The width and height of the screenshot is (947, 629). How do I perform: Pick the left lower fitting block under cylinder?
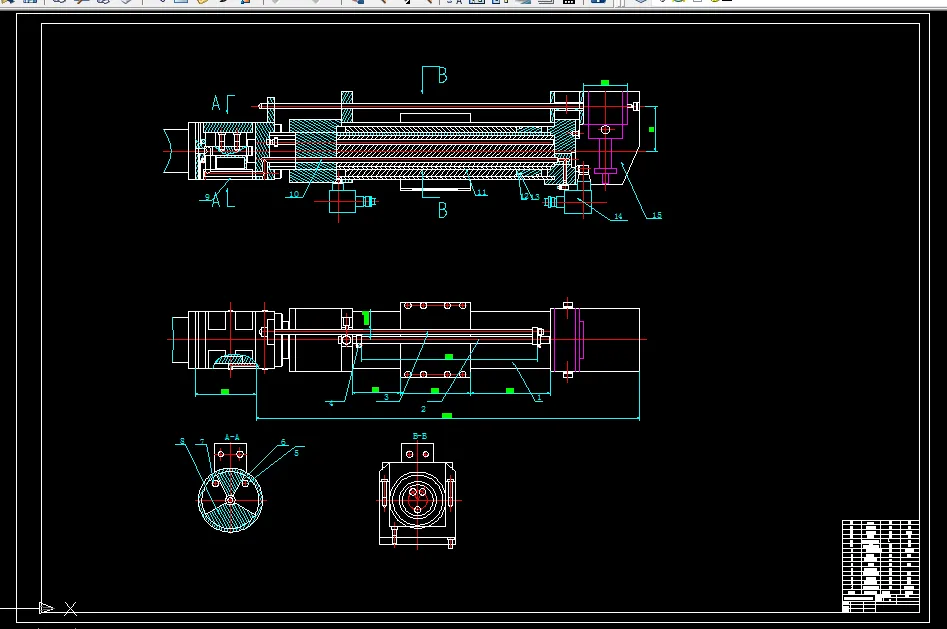coord(342,201)
